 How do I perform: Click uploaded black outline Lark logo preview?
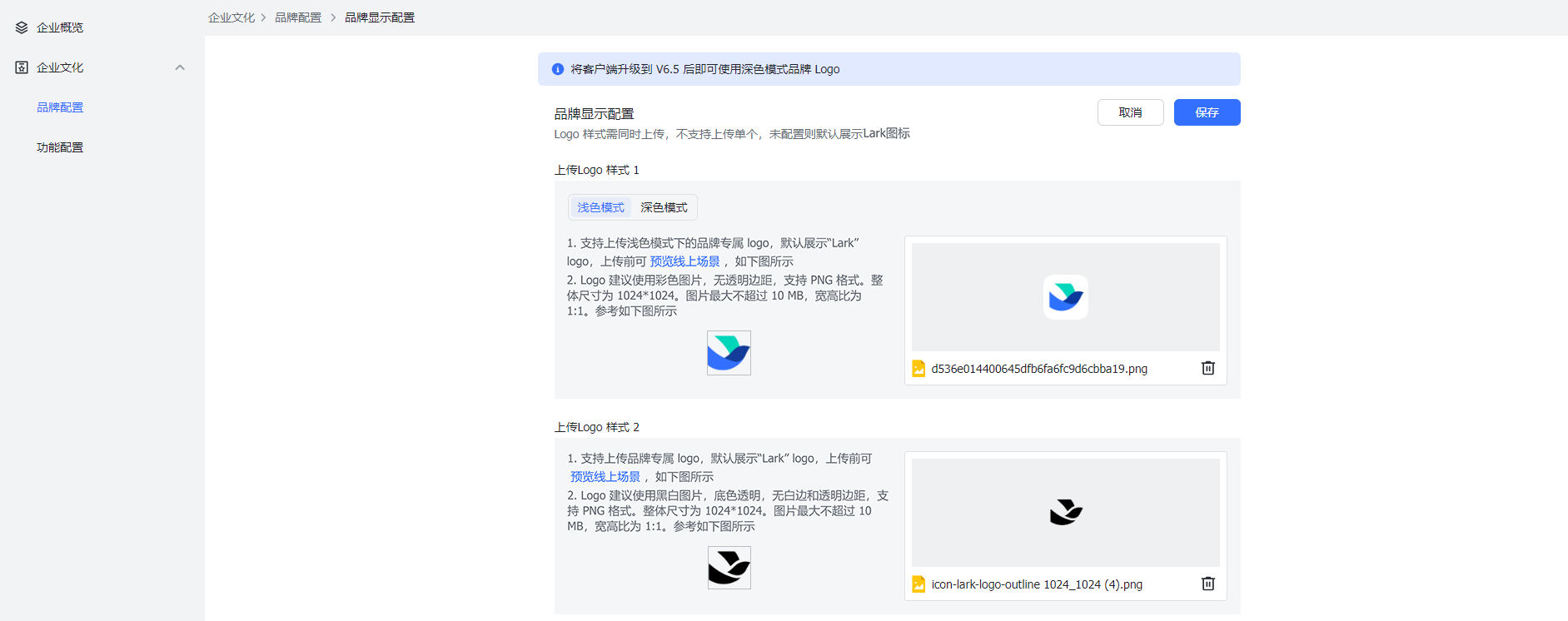[1065, 513]
